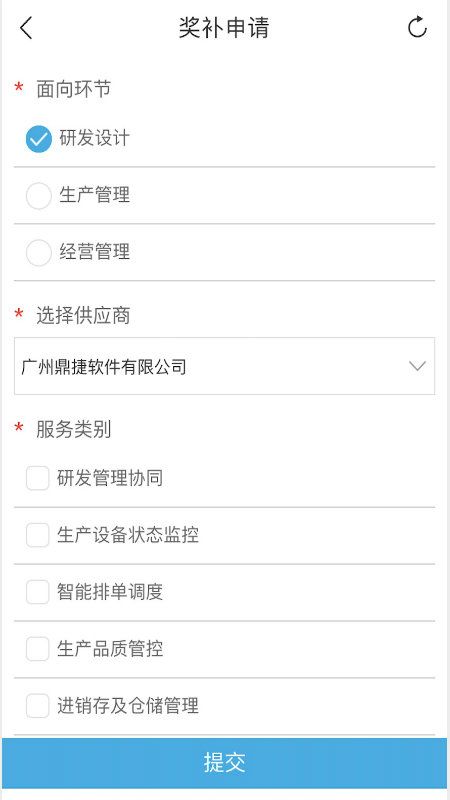Go back using the left arrow icon
The width and height of the screenshot is (450, 800).
point(26,28)
